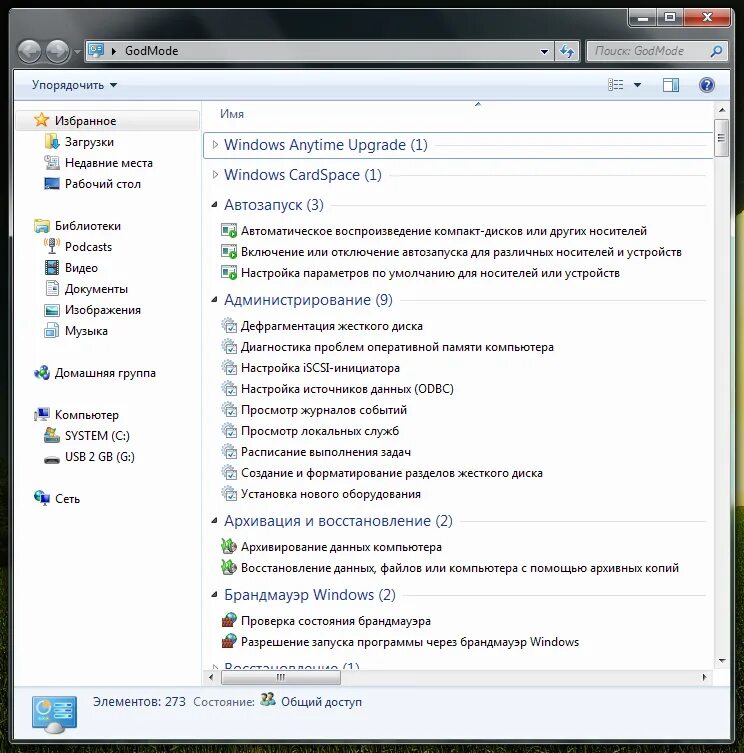Click icon of Дефрагментация жесткого диска

coord(229,326)
